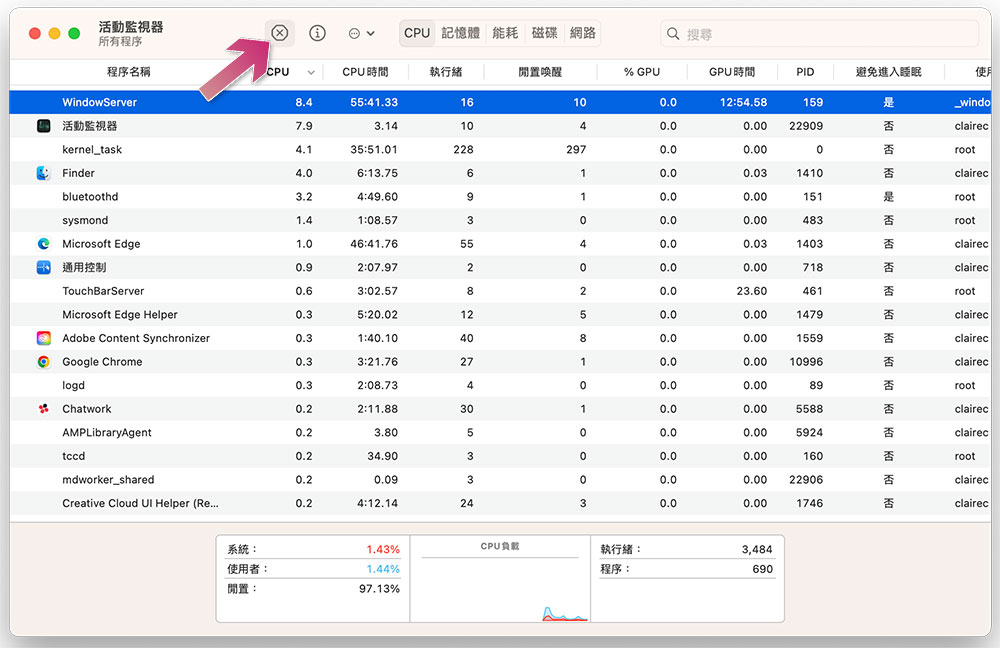Switch to the CPU tab
1000x648 pixels.
[x=417, y=33]
